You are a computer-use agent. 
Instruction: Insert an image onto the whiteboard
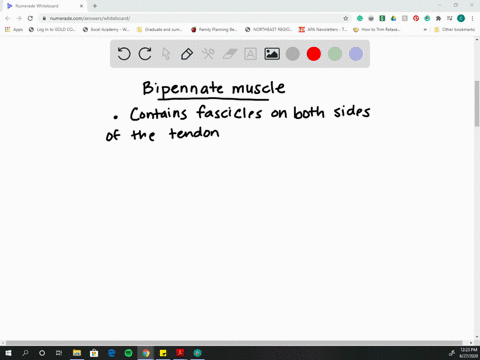(x=272, y=54)
